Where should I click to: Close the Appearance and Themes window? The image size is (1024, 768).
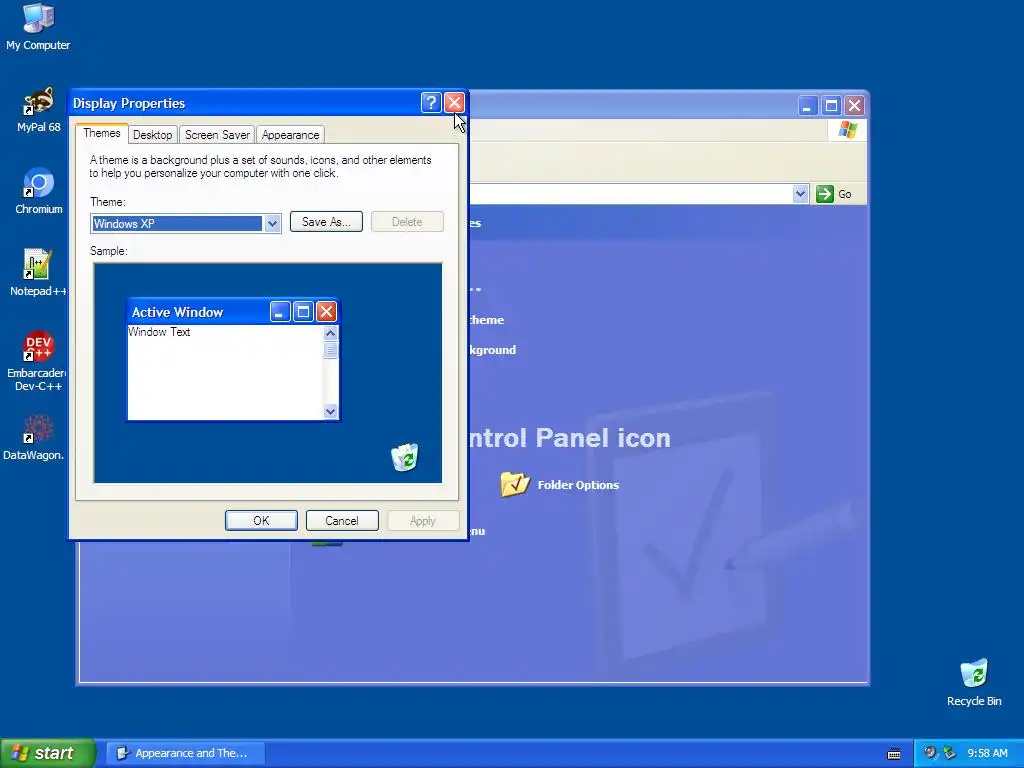pos(854,105)
